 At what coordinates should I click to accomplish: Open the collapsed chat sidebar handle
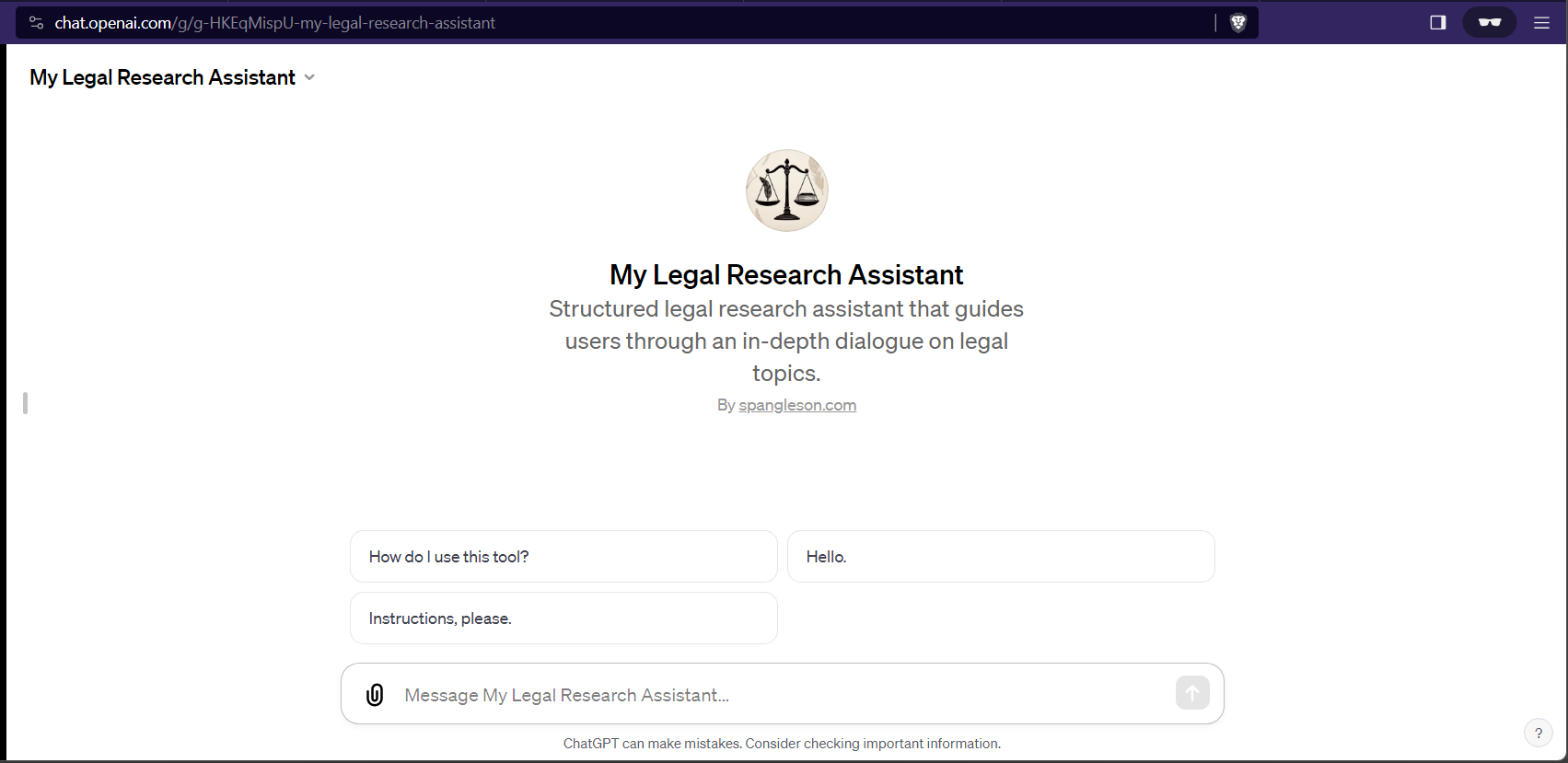tap(26, 403)
